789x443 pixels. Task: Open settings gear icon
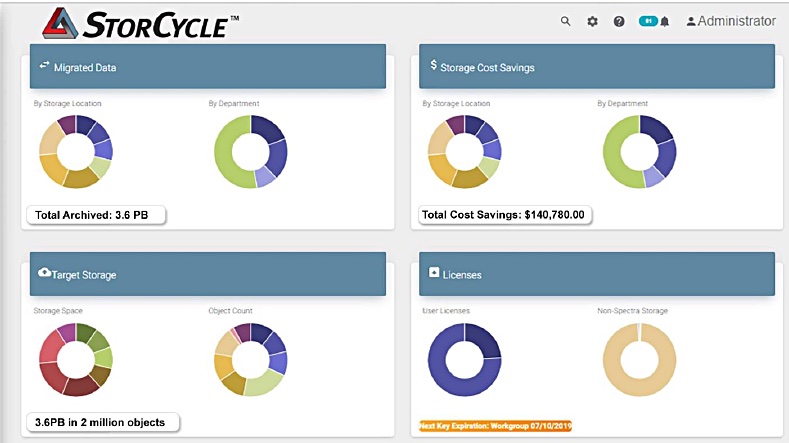(592, 21)
